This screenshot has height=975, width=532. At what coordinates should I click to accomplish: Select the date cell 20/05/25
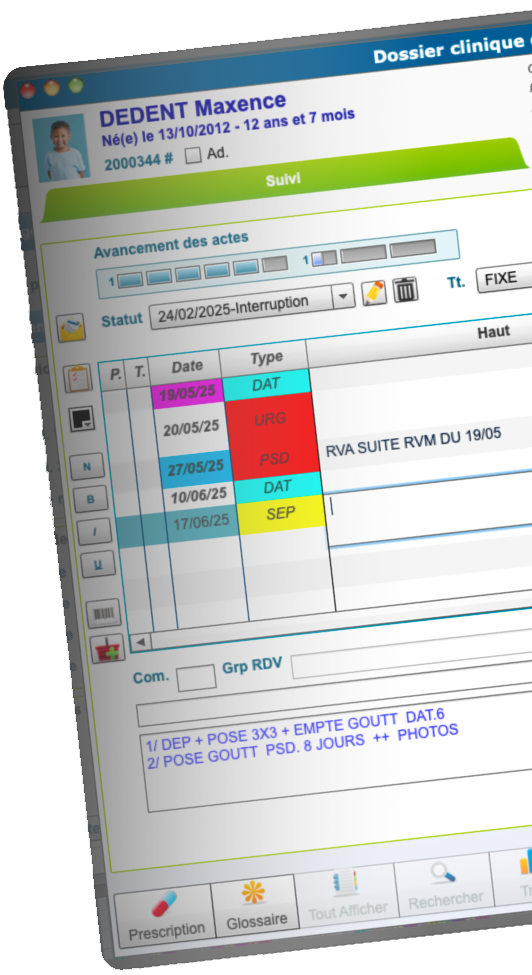click(191, 428)
